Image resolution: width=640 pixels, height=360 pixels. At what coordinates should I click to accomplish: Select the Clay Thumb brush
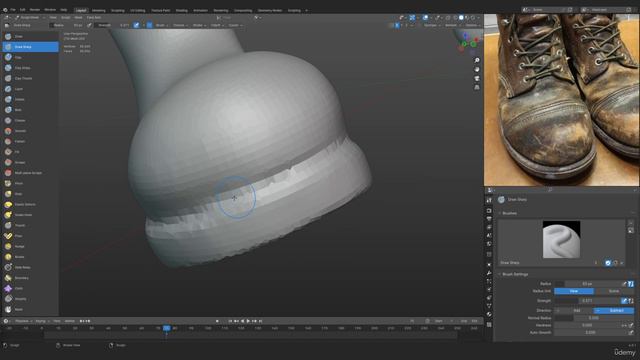[x=30, y=78]
